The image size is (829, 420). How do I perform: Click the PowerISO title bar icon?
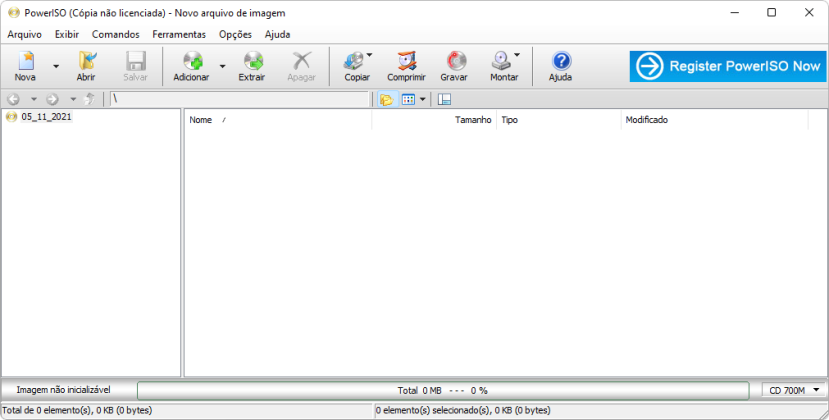click(14, 13)
